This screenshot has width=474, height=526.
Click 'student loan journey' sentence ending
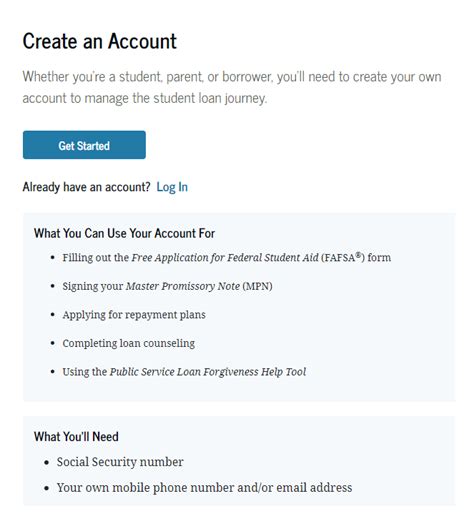(x=210, y=98)
